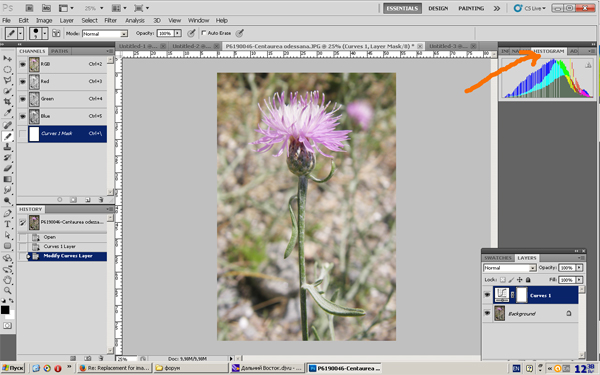600x375 pixels.
Task: Select the Hand tool
Action: pos(7,280)
